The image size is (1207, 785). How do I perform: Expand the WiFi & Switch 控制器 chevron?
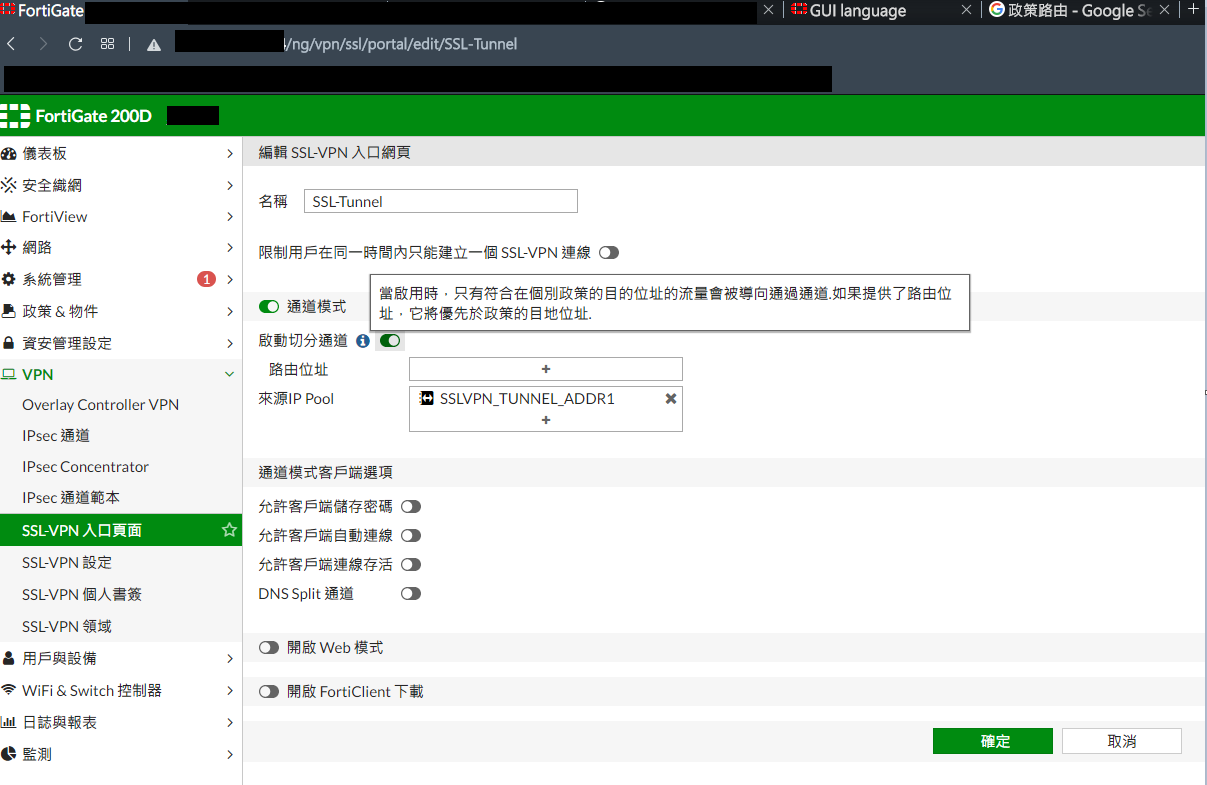coord(230,691)
